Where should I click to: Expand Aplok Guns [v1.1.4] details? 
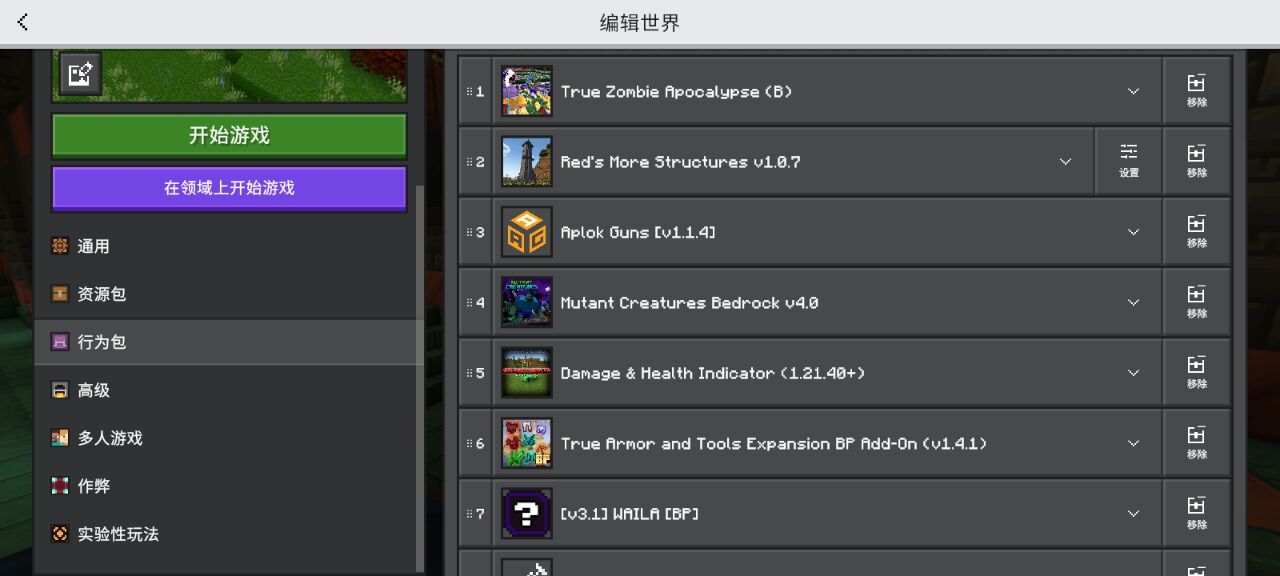pyautogui.click(x=1133, y=232)
